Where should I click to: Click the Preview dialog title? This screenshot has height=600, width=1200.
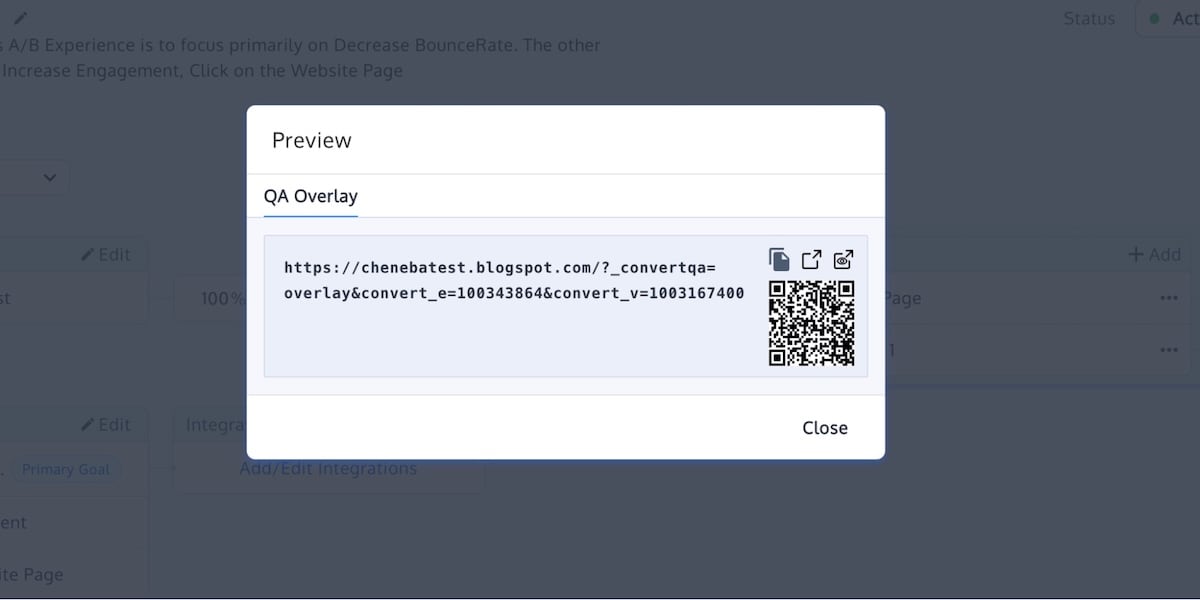coord(312,140)
